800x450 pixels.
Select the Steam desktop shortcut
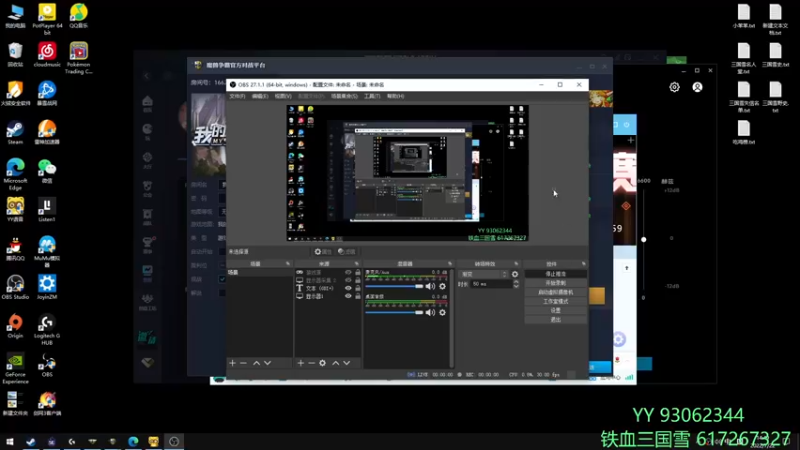(15, 133)
